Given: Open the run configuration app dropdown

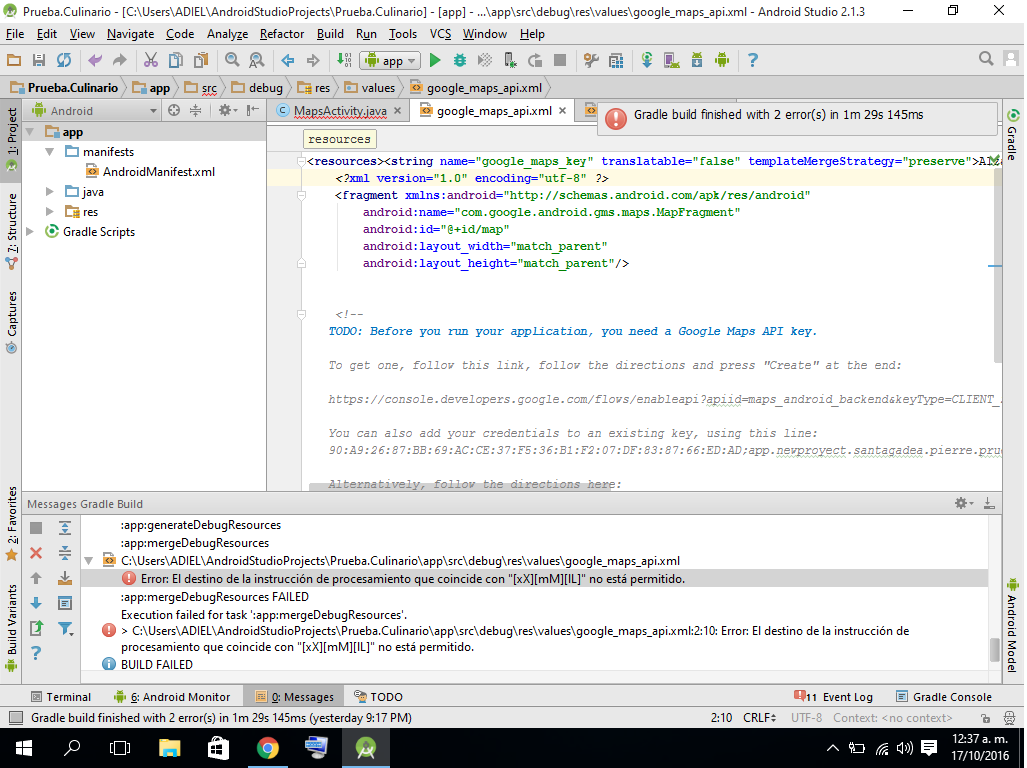Looking at the screenshot, I should point(390,60).
